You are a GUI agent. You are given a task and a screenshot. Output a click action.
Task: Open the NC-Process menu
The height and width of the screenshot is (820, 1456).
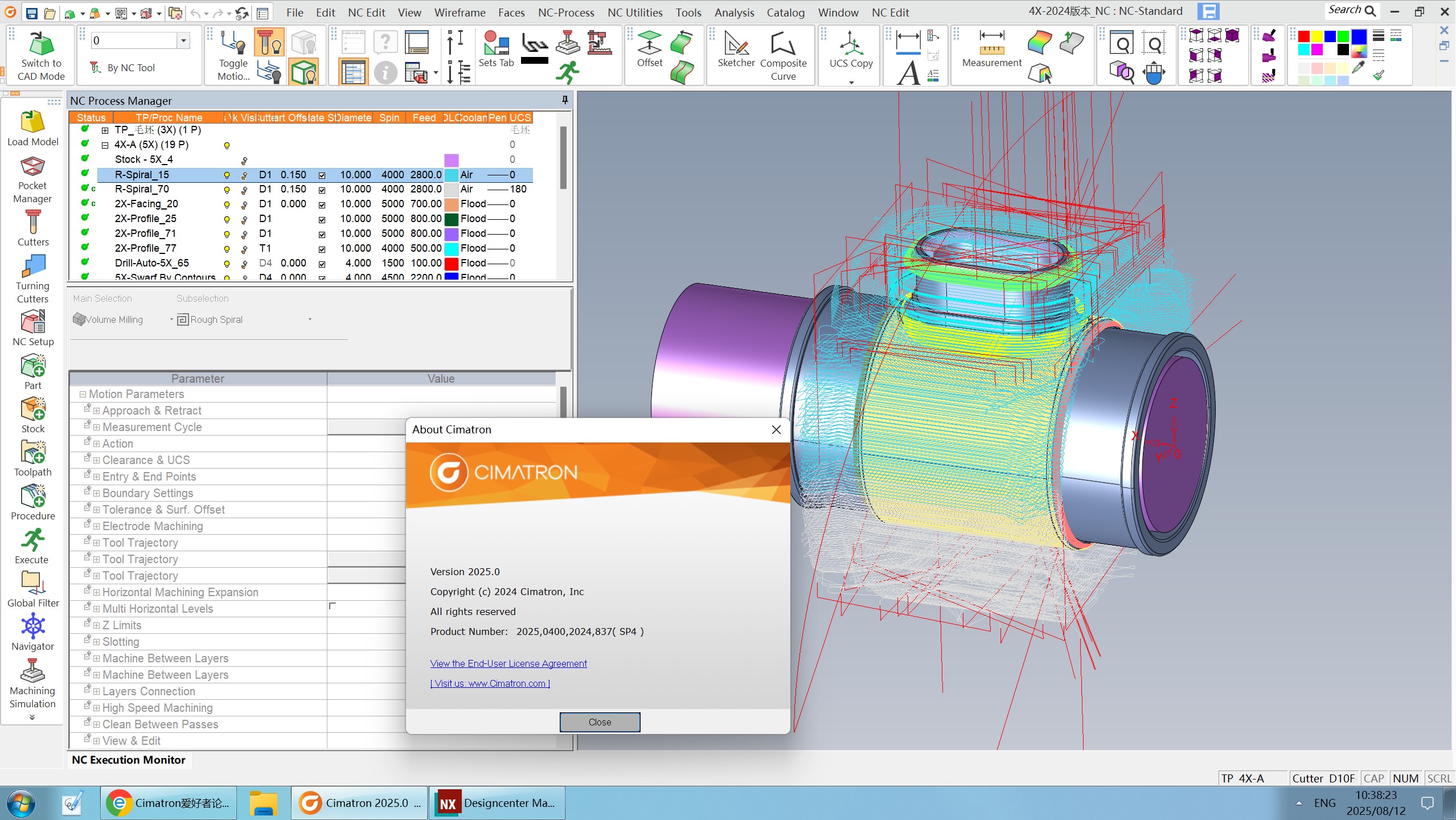coord(566,13)
